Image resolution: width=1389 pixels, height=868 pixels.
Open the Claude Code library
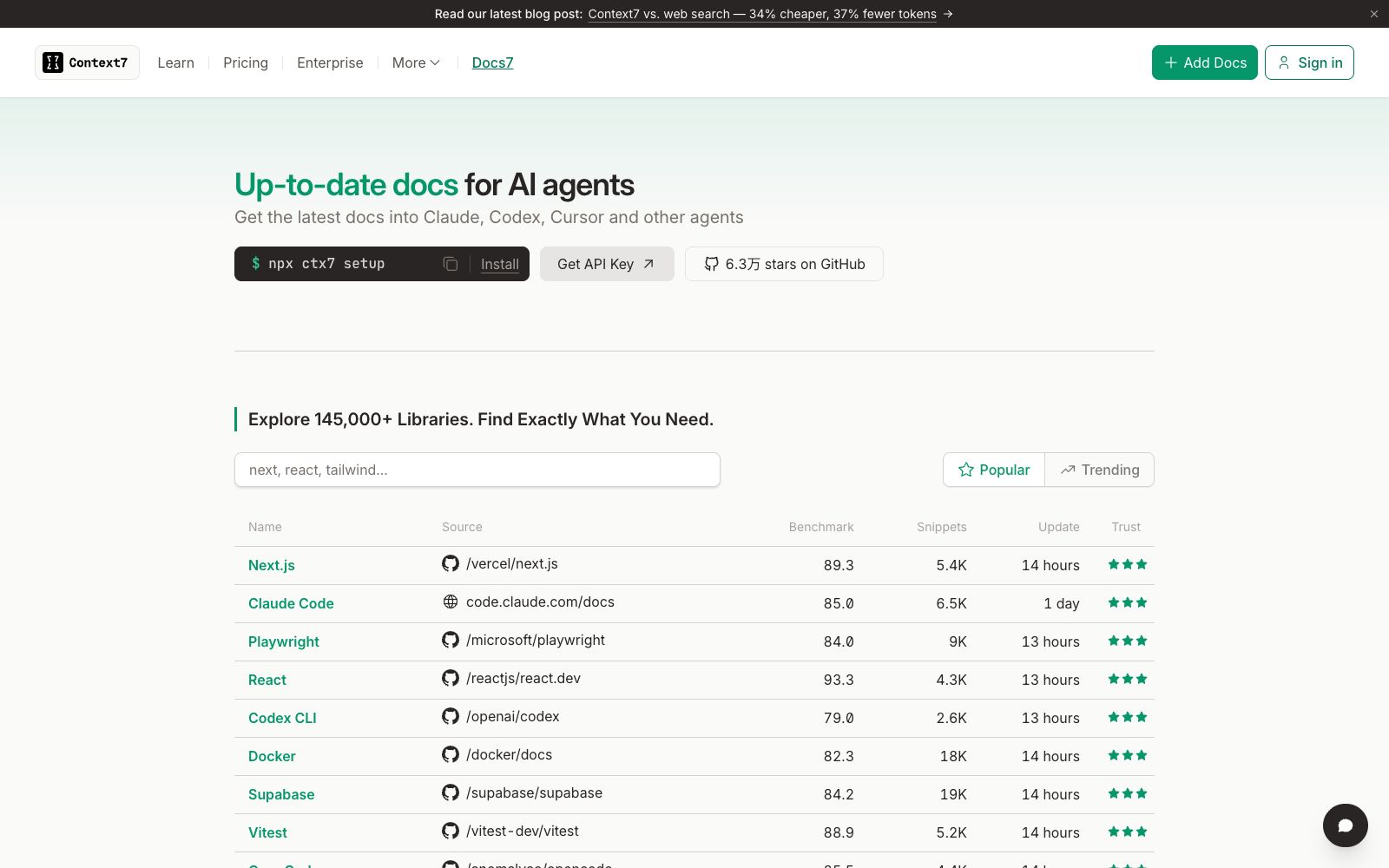pos(291,603)
